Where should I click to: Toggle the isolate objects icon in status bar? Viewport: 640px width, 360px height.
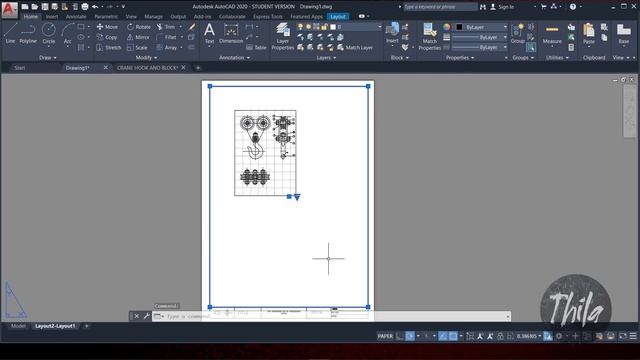pos(599,336)
